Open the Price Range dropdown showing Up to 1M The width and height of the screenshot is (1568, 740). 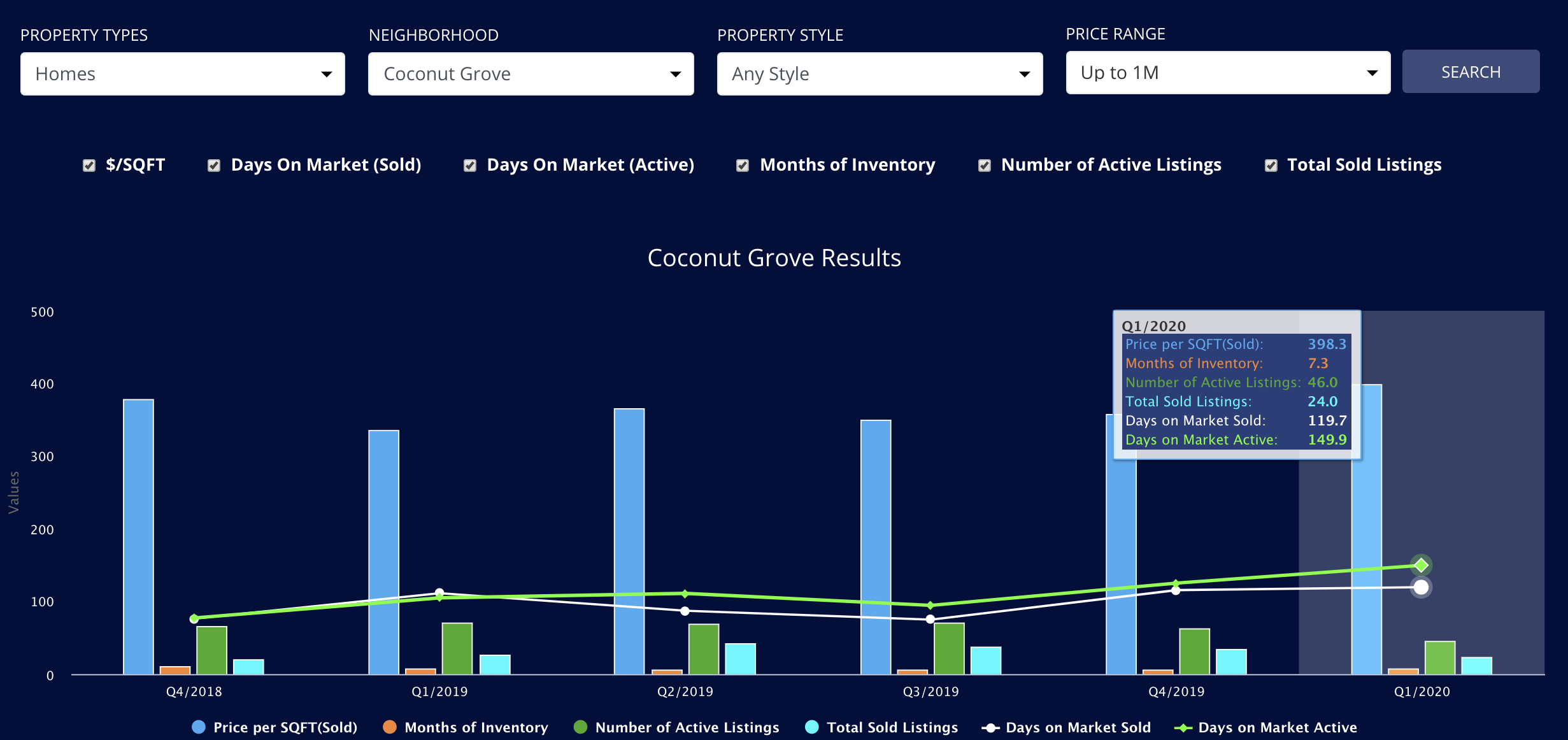[x=1229, y=73]
